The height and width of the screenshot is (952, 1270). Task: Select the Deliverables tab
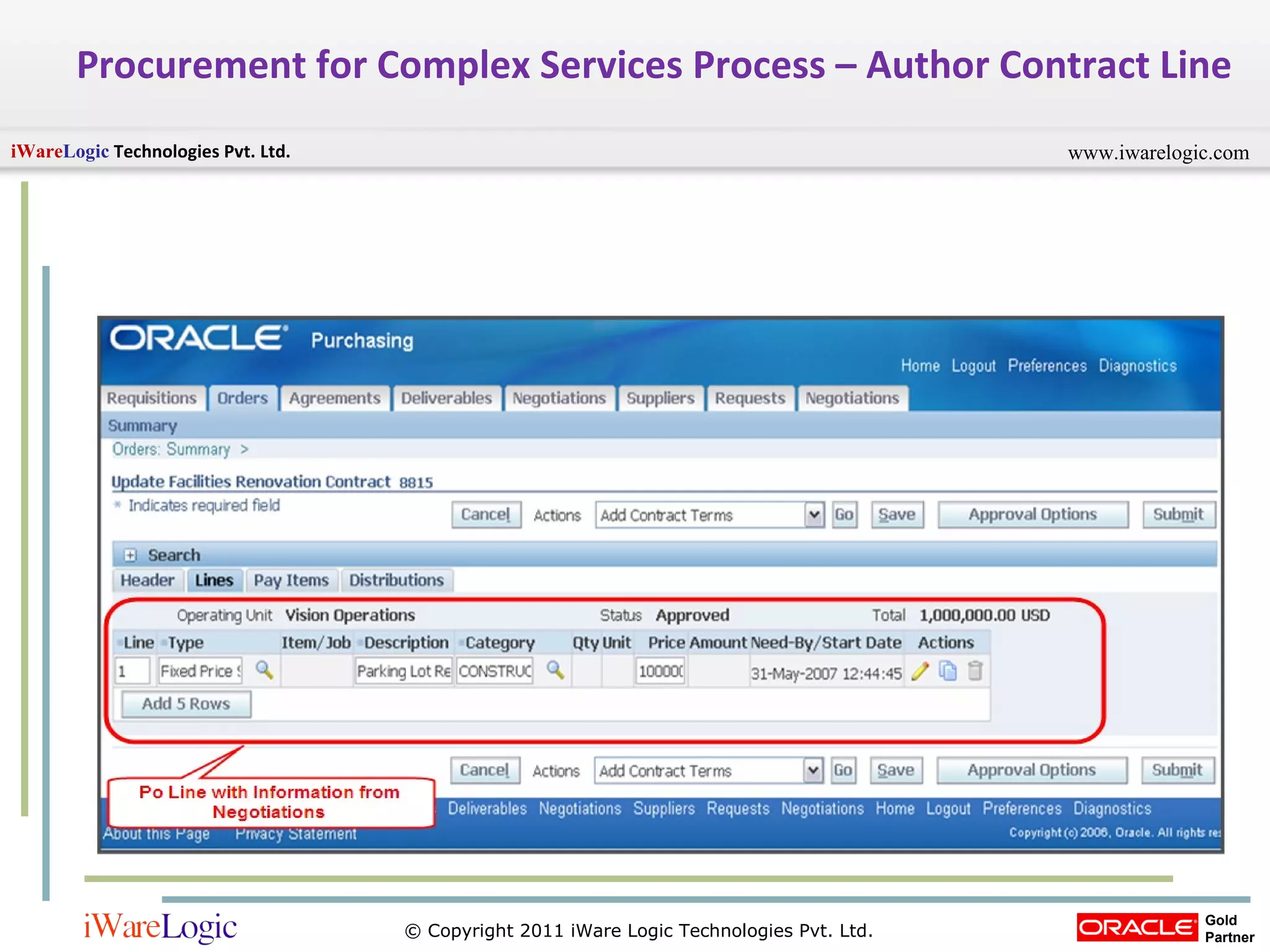(x=446, y=399)
